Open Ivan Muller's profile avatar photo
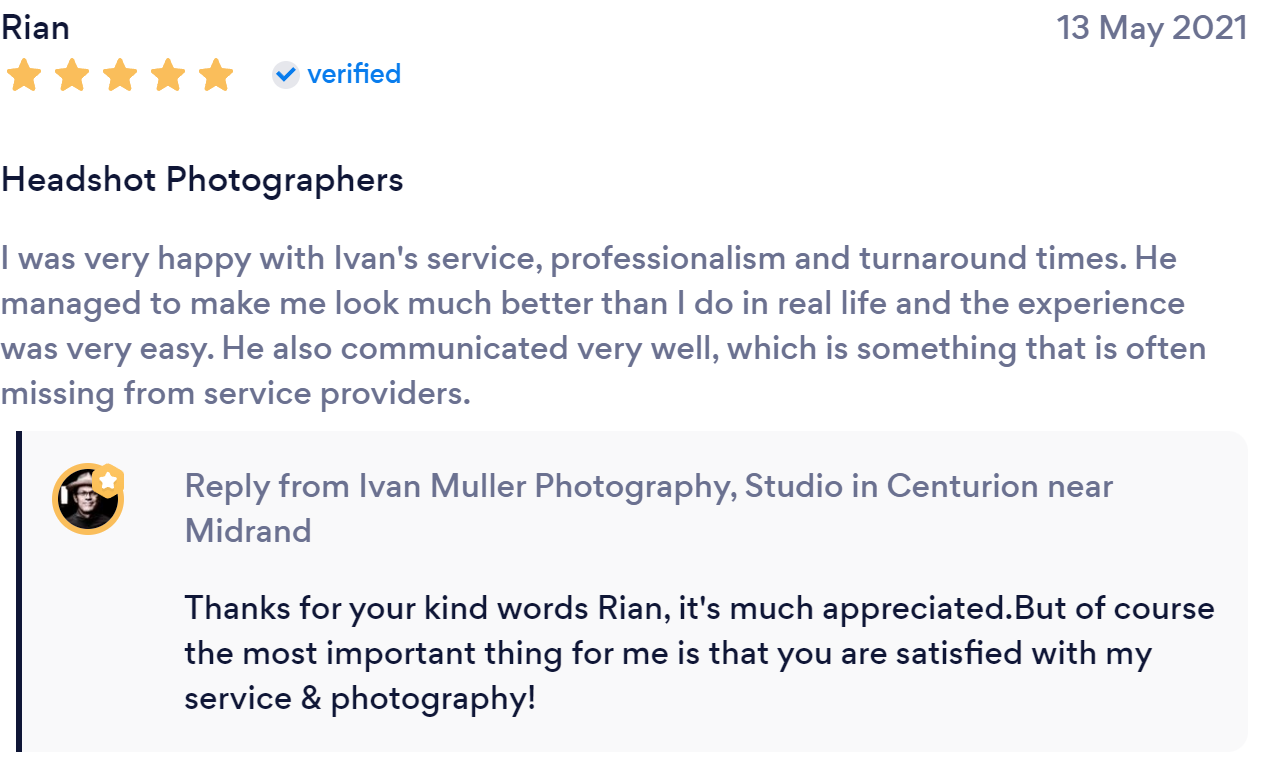 [x=87, y=499]
